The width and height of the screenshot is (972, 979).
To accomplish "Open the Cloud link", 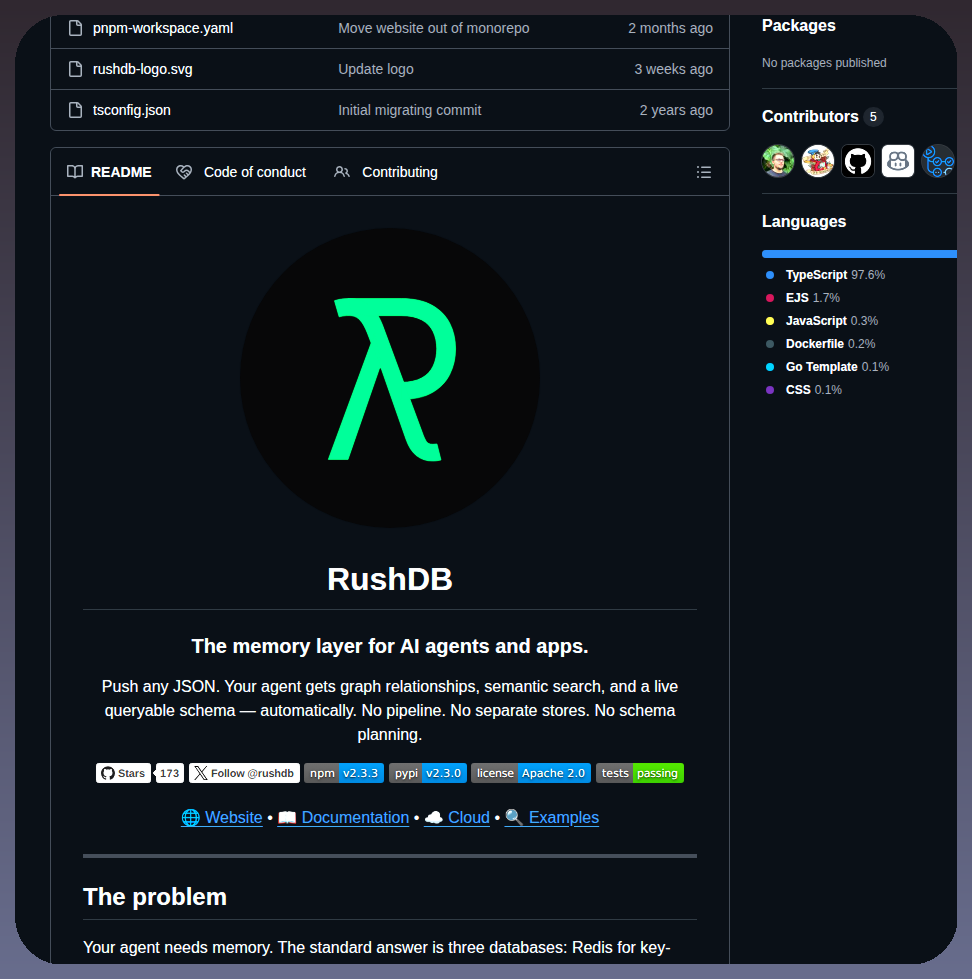I will coord(457,817).
